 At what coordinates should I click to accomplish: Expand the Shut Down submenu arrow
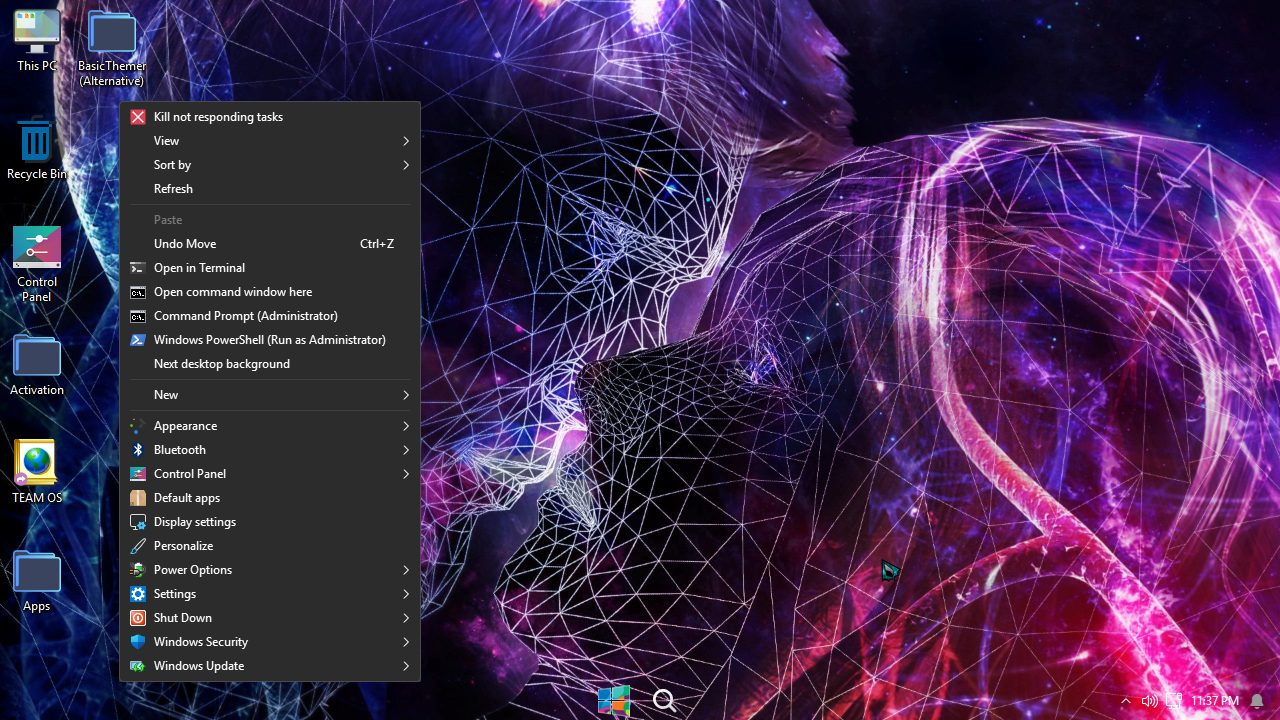406,618
